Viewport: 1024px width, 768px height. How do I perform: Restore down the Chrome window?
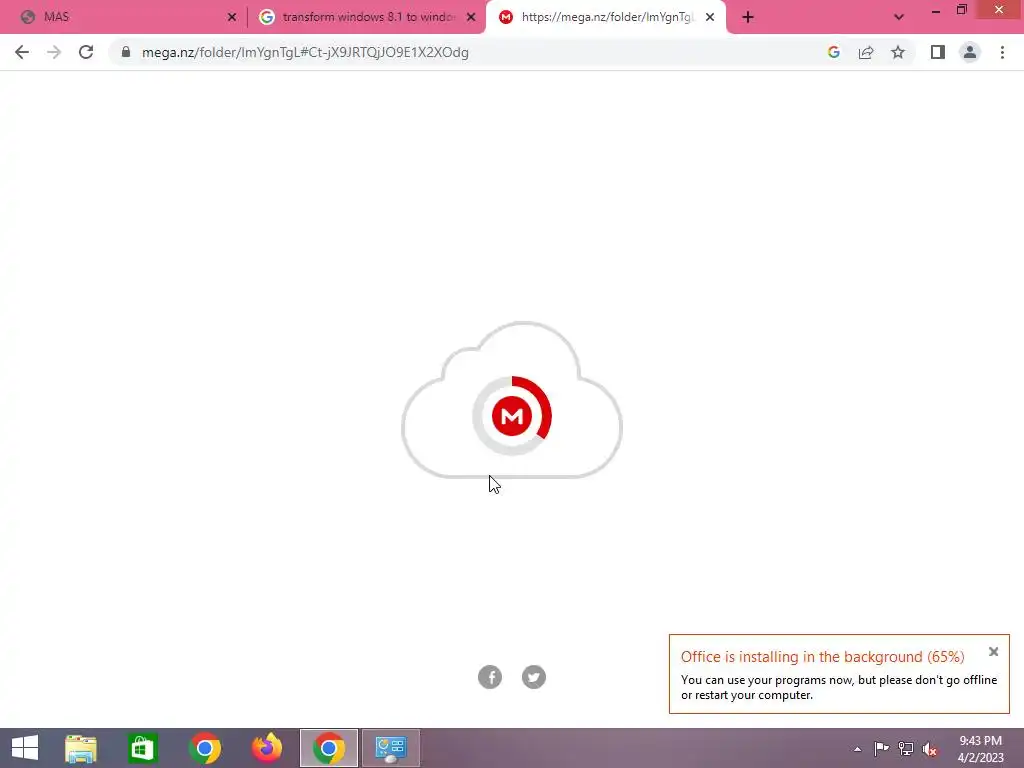point(962,10)
